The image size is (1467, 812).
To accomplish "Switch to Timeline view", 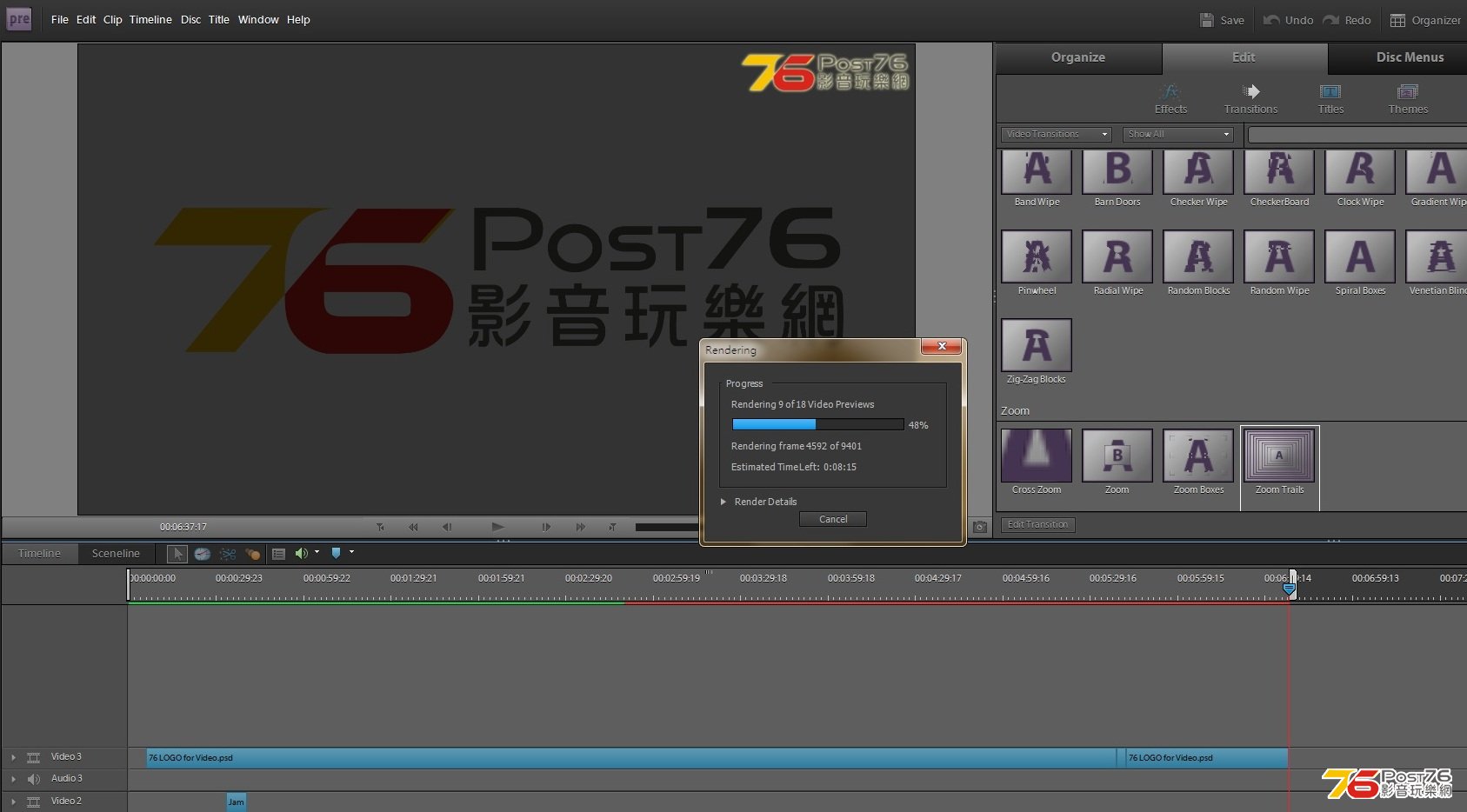I will point(39,553).
